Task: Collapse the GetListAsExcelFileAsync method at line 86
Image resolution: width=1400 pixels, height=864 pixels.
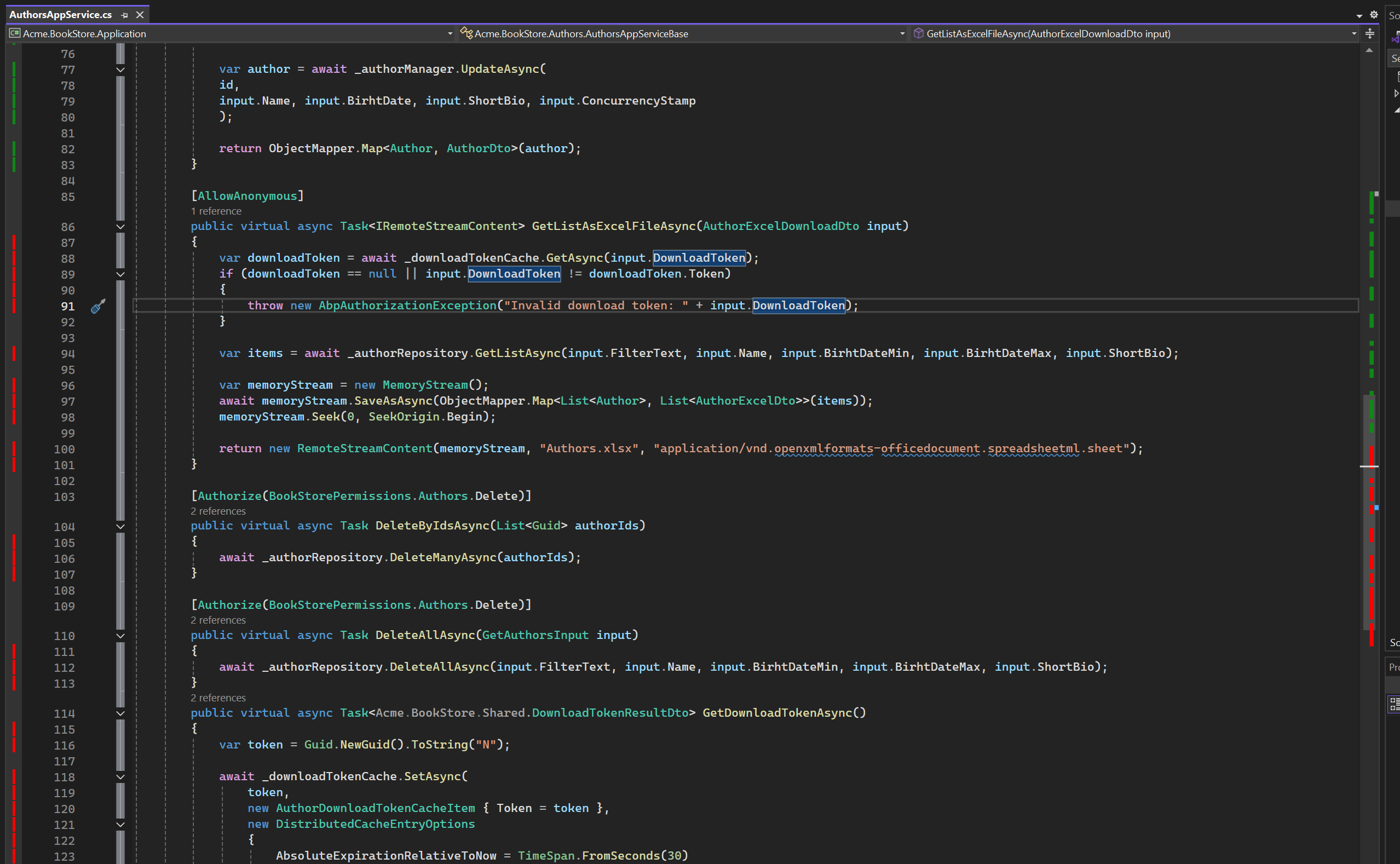Action: coord(120,227)
